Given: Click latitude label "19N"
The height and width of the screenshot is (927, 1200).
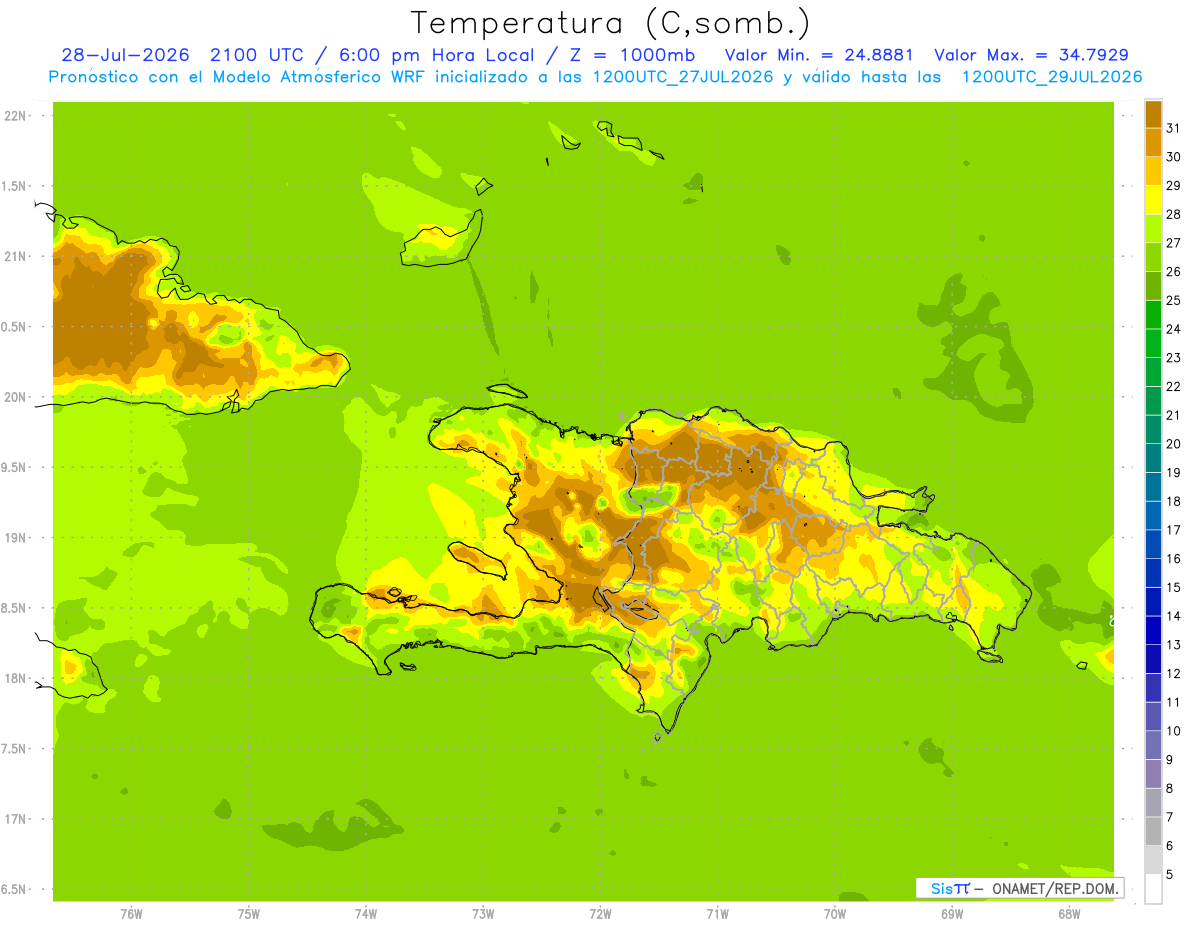Looking at the screenshot, I should pos(16,537).
